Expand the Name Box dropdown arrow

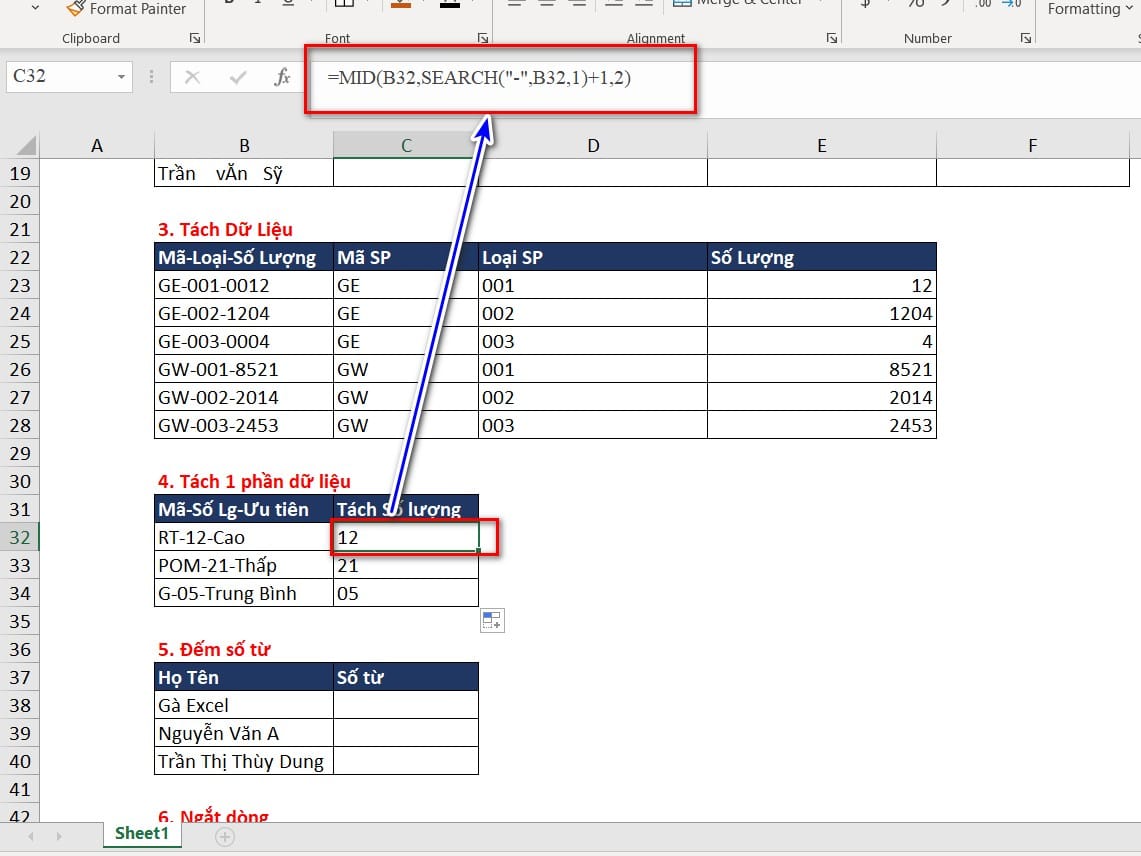pos(122,76)
